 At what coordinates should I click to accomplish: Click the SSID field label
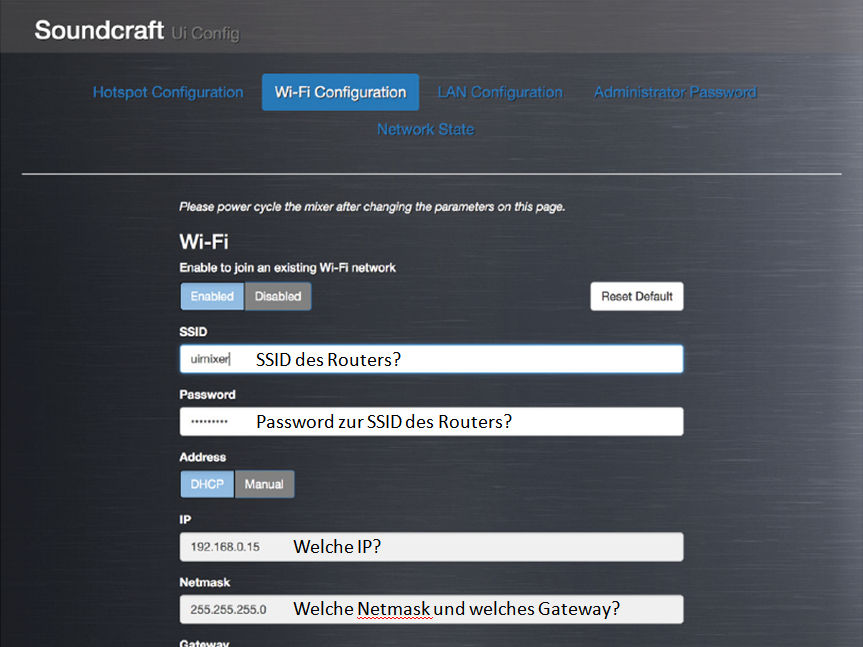(x=193, y=332)
